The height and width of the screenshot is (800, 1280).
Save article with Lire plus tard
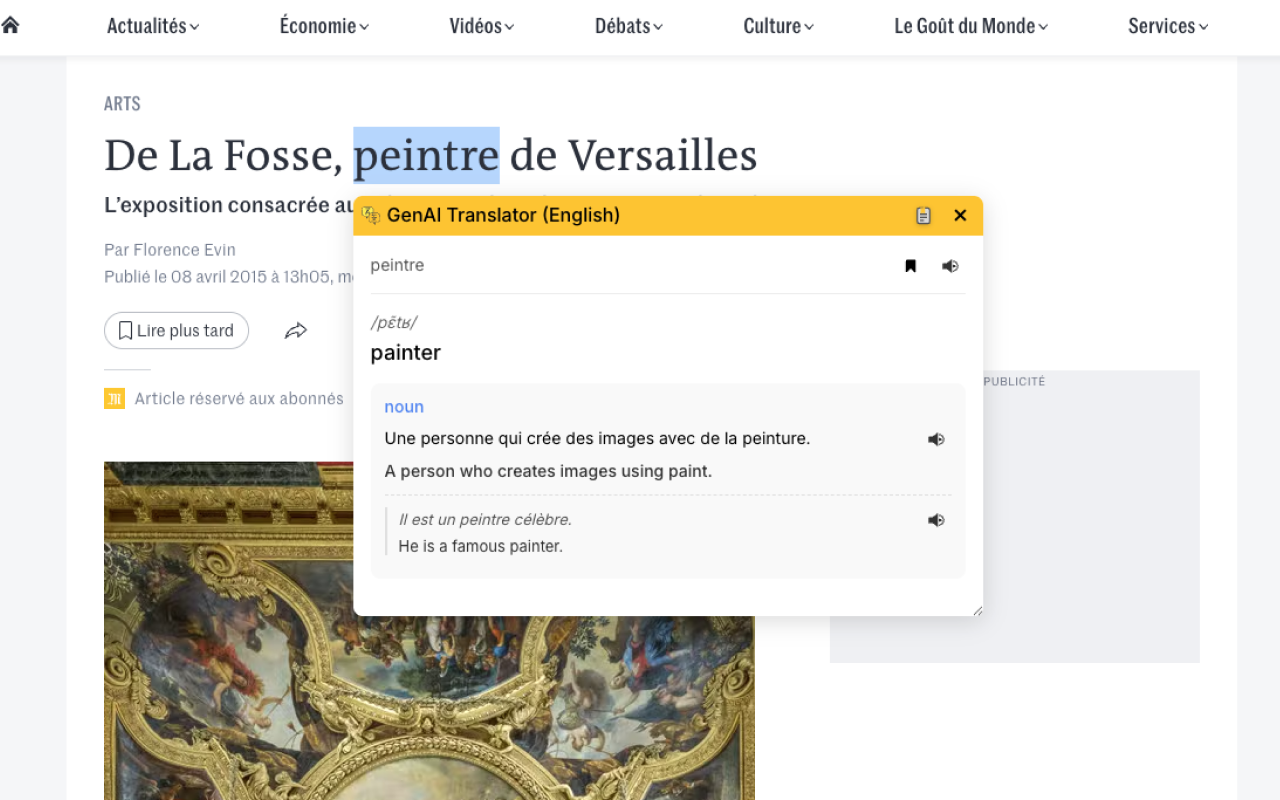point(176,331)
